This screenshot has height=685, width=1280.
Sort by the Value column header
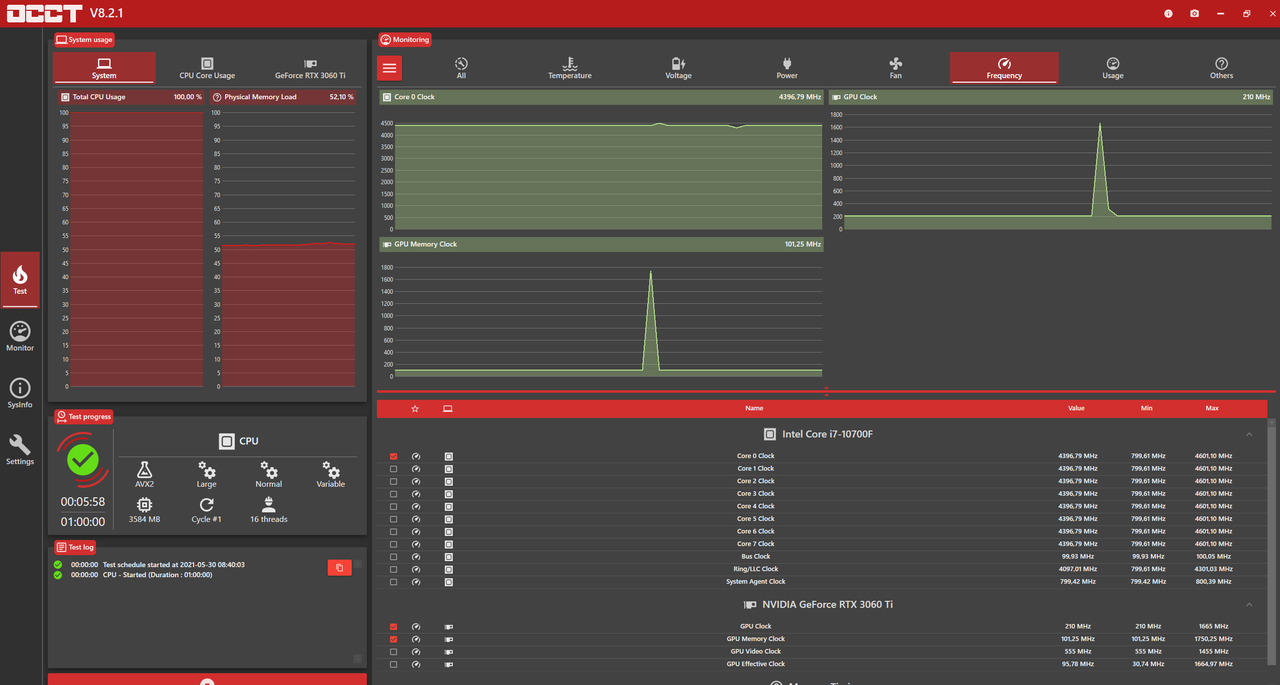coord(1076,408)
